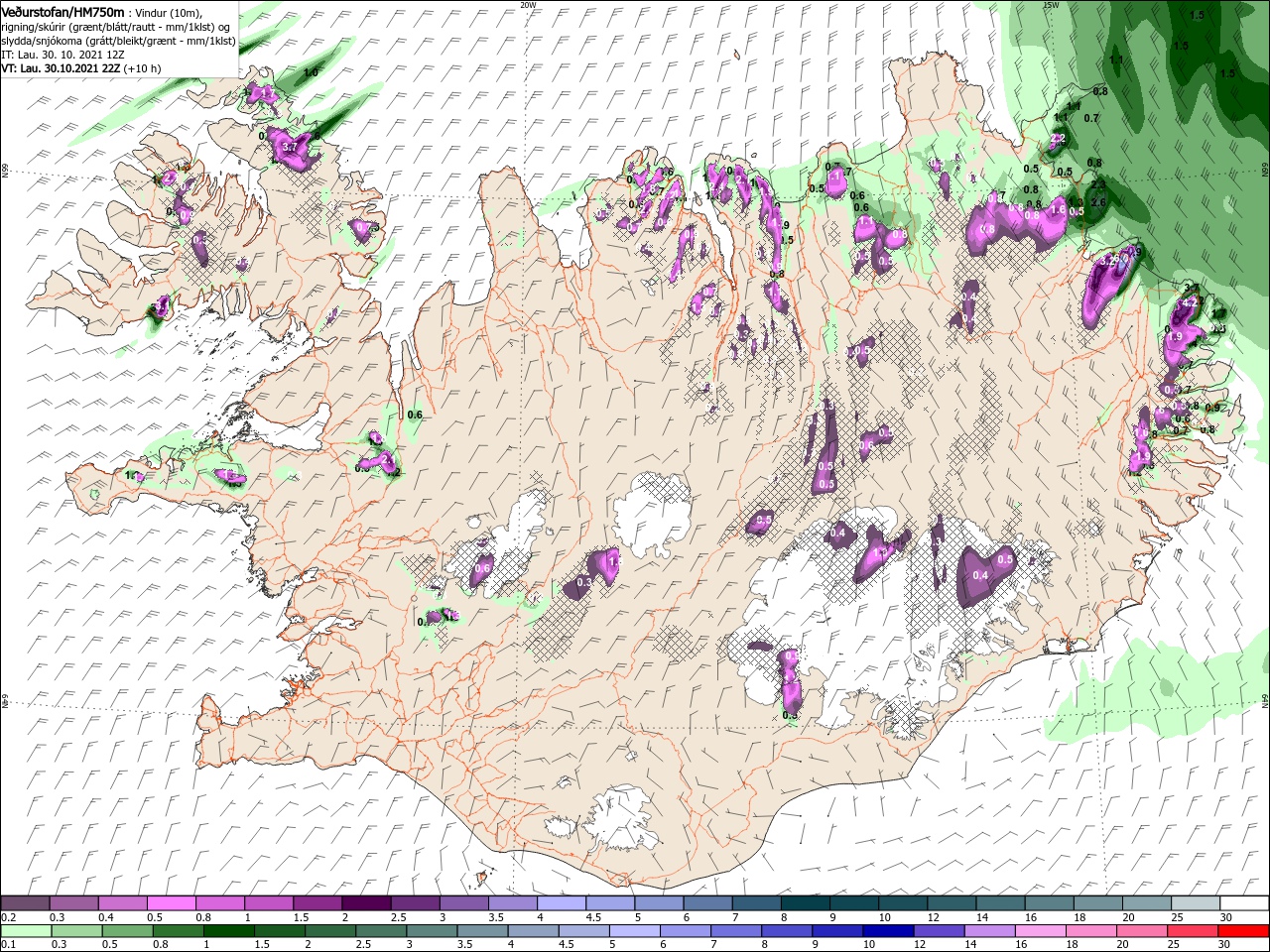
Task: Click the 0.1 label in bottom legend row
Action: pos(7,945)
